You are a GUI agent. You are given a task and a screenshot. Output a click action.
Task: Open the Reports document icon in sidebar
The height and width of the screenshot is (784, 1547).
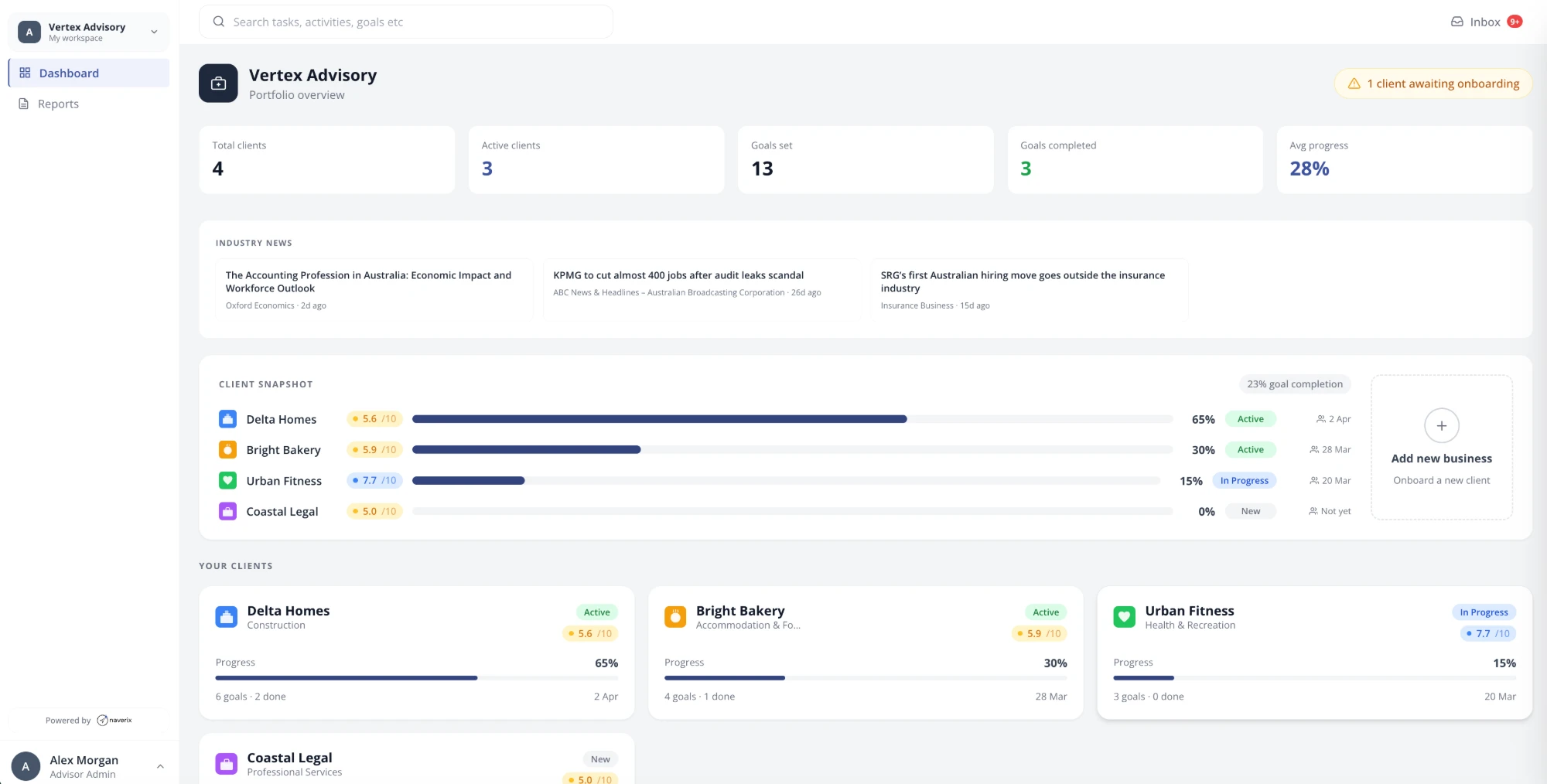click(24, 104)
